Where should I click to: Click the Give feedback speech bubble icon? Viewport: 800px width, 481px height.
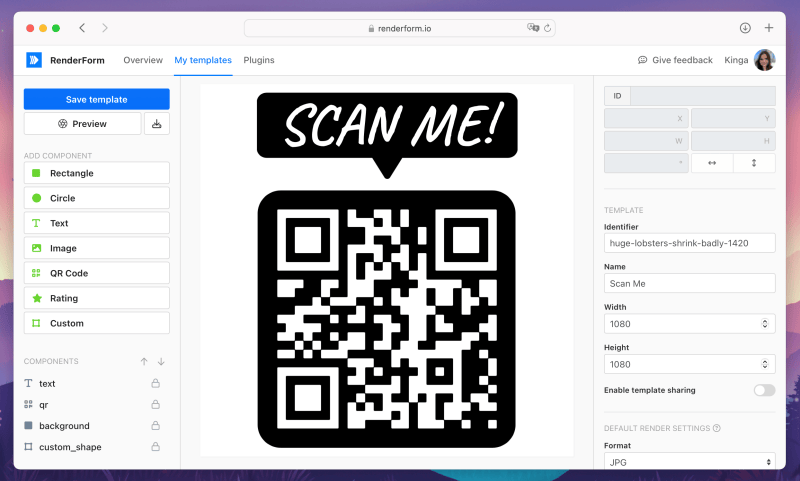coord(642,60)
